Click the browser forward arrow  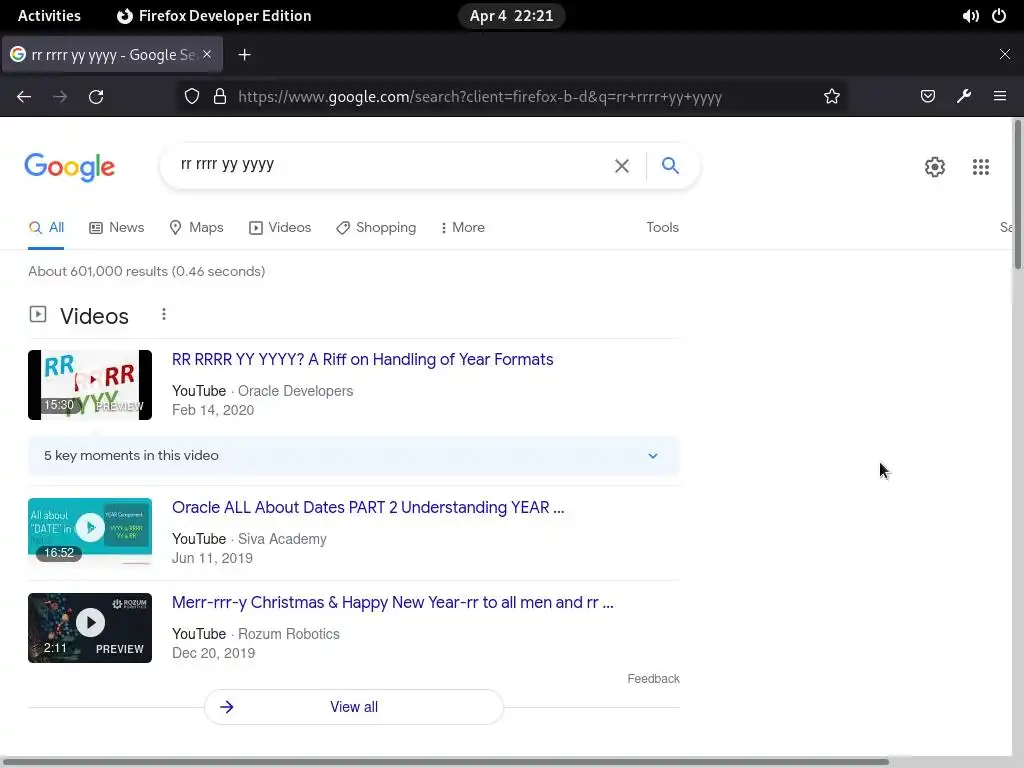60,97
